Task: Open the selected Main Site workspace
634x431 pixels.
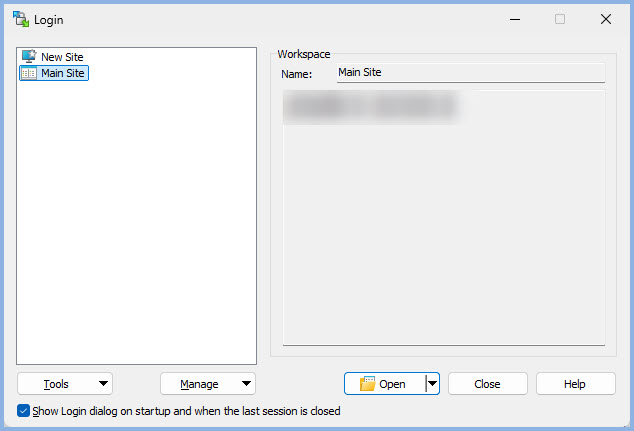Action: coord(385,384)
